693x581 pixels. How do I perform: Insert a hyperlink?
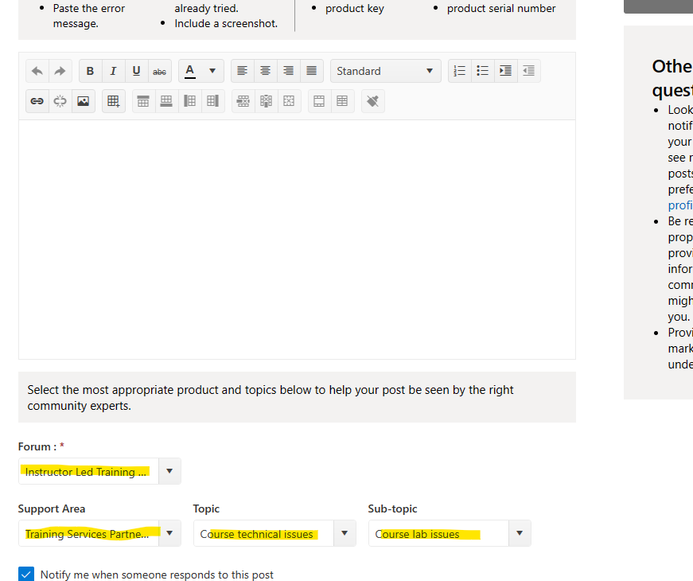tap(37, 101)
